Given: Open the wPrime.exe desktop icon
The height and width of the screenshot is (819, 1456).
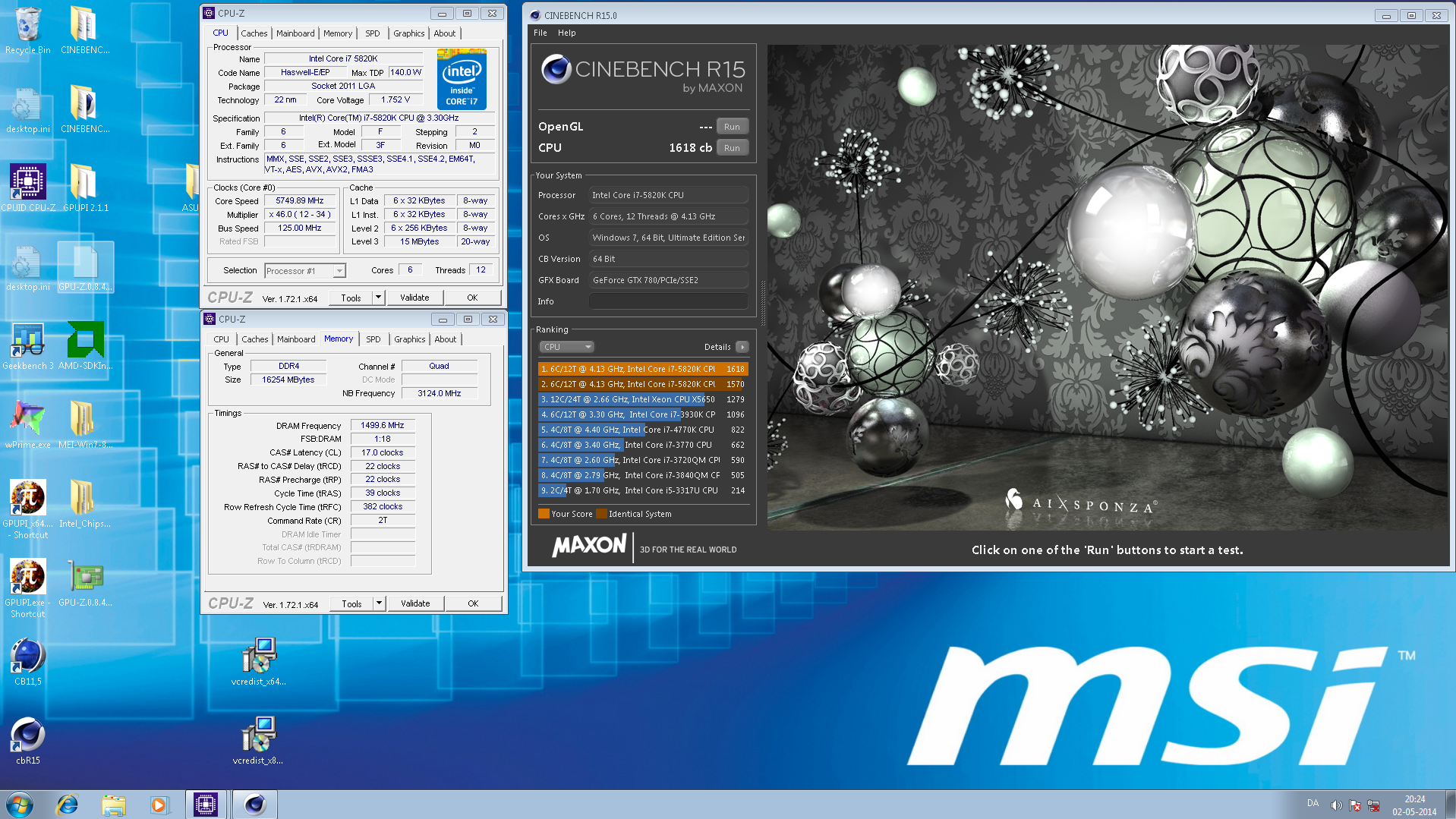Looking at the screenshot, I should (28, 424).
